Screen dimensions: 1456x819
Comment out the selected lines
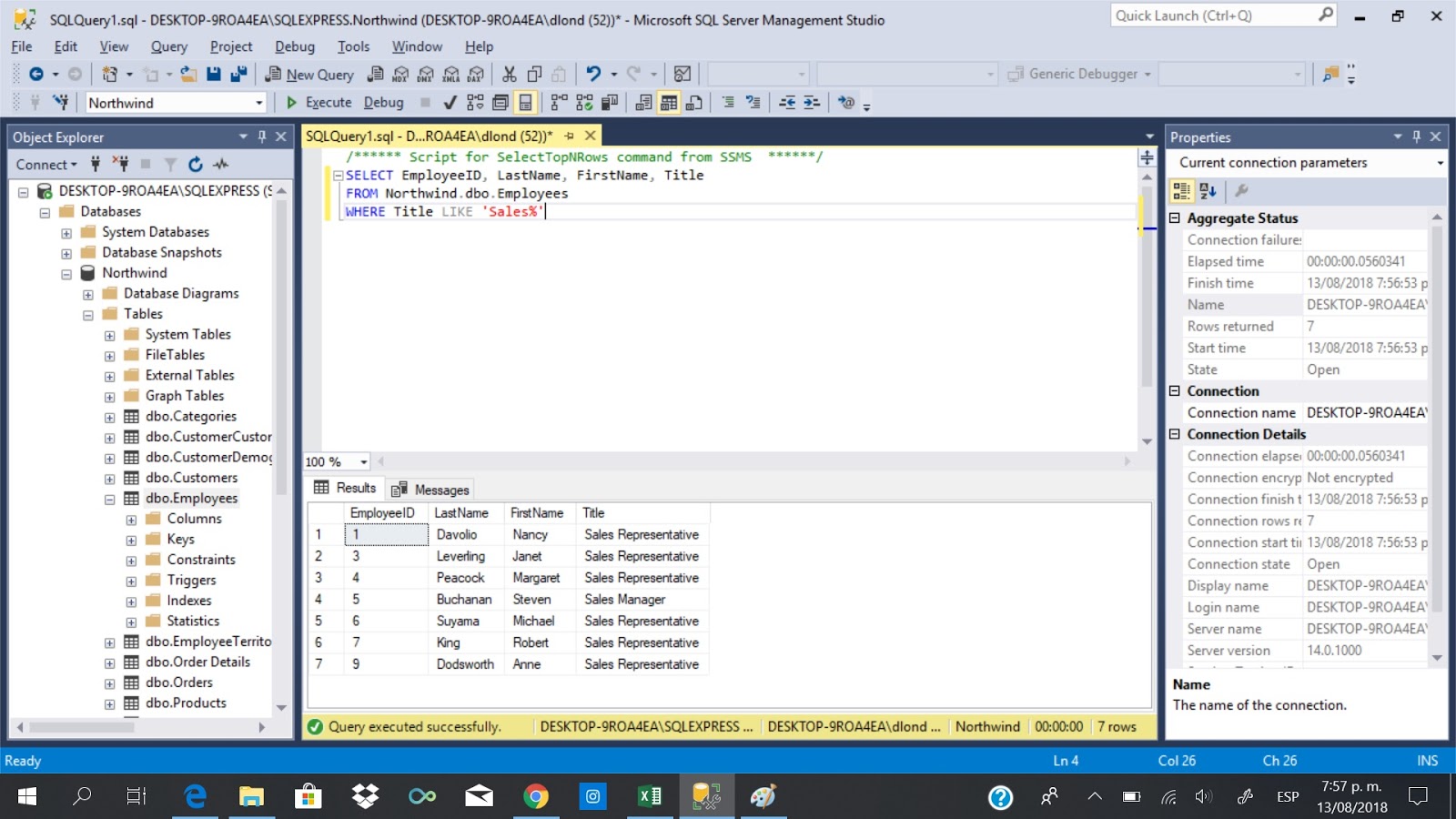pos(727,103)
